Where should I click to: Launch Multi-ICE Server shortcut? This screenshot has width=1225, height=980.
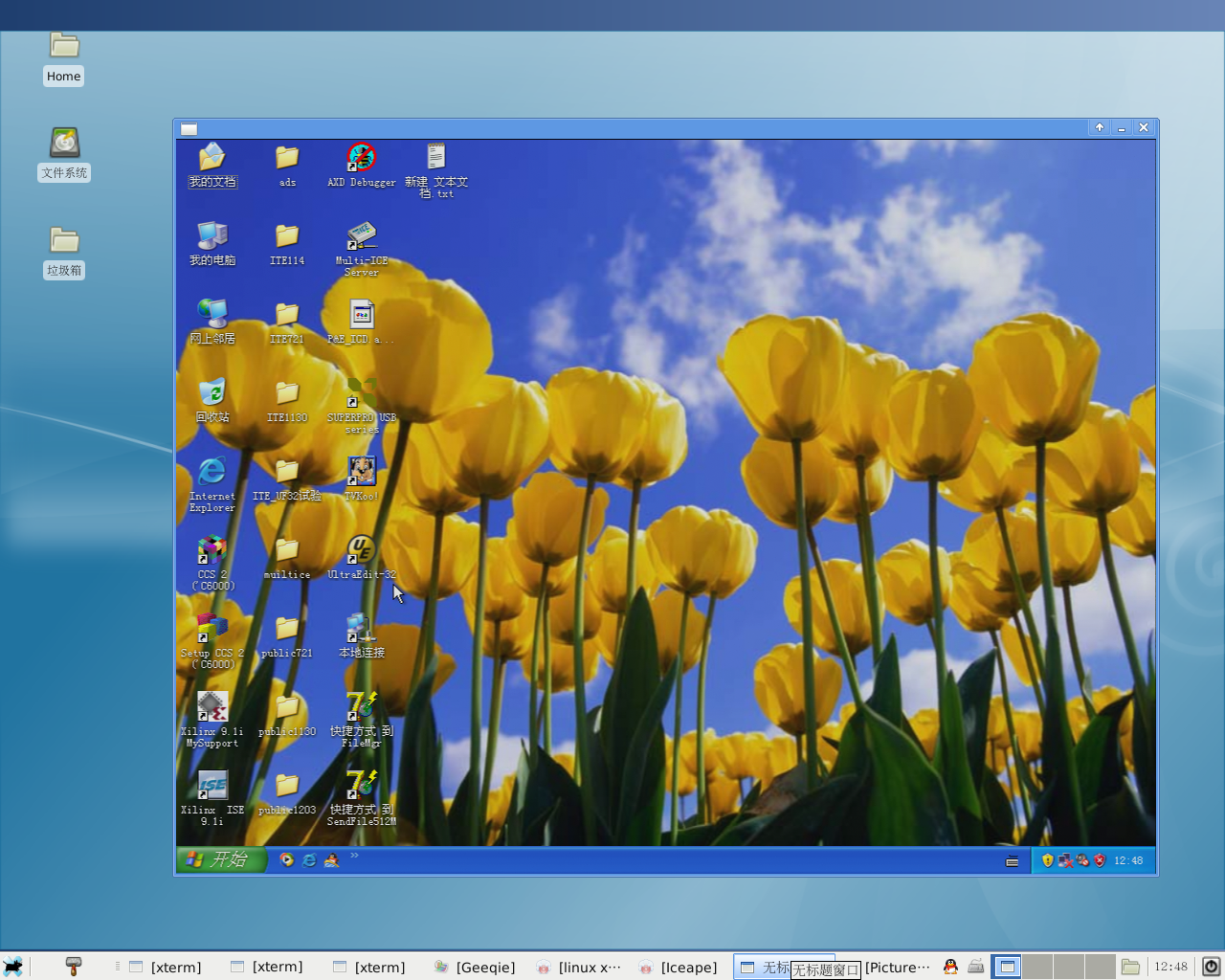tap(361, 249)
